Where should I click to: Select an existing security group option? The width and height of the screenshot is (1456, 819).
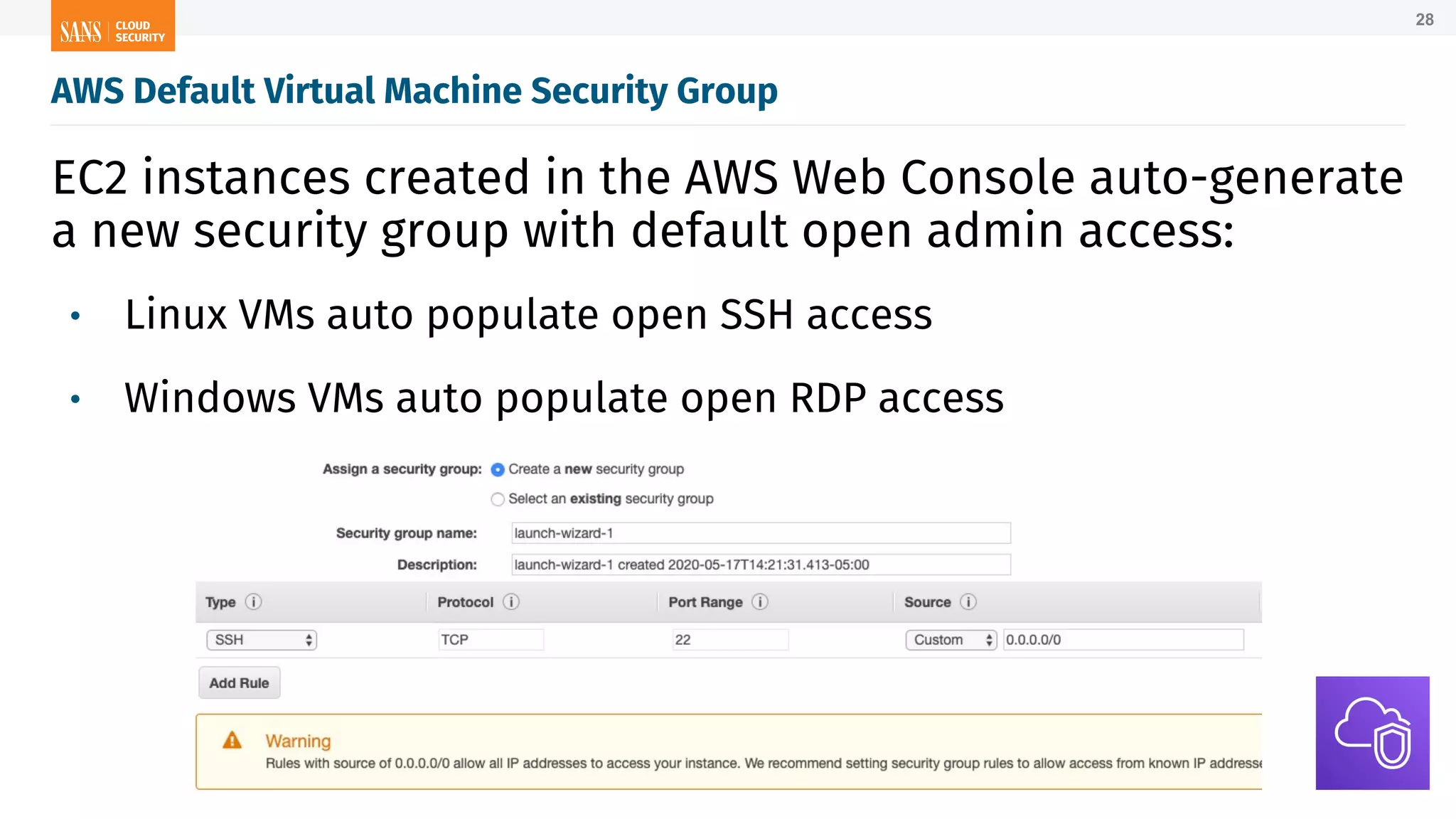click(x=498, y=500)
